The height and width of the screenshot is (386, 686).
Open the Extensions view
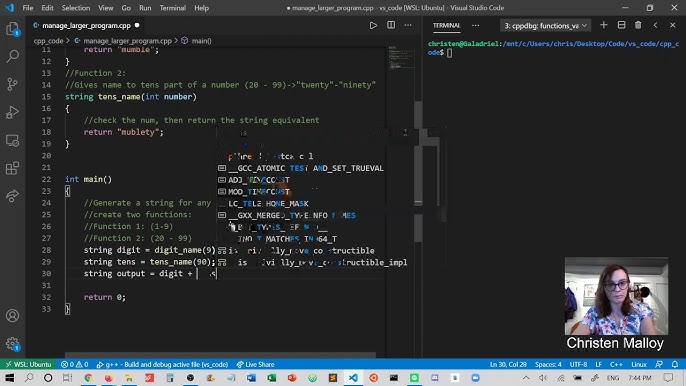coord(13,168)
